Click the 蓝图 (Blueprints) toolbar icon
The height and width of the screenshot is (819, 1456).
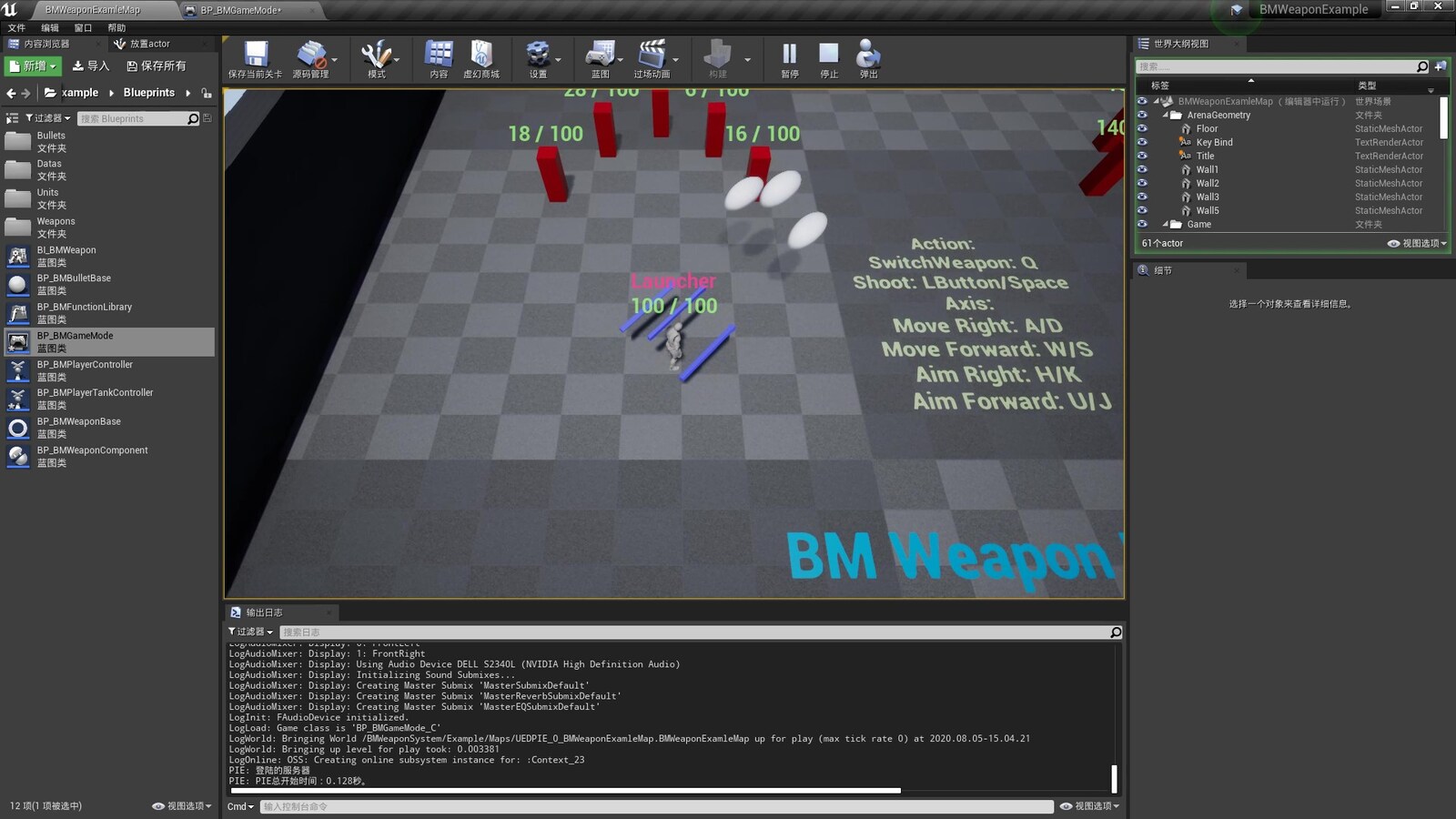click(x=600, y=57)
